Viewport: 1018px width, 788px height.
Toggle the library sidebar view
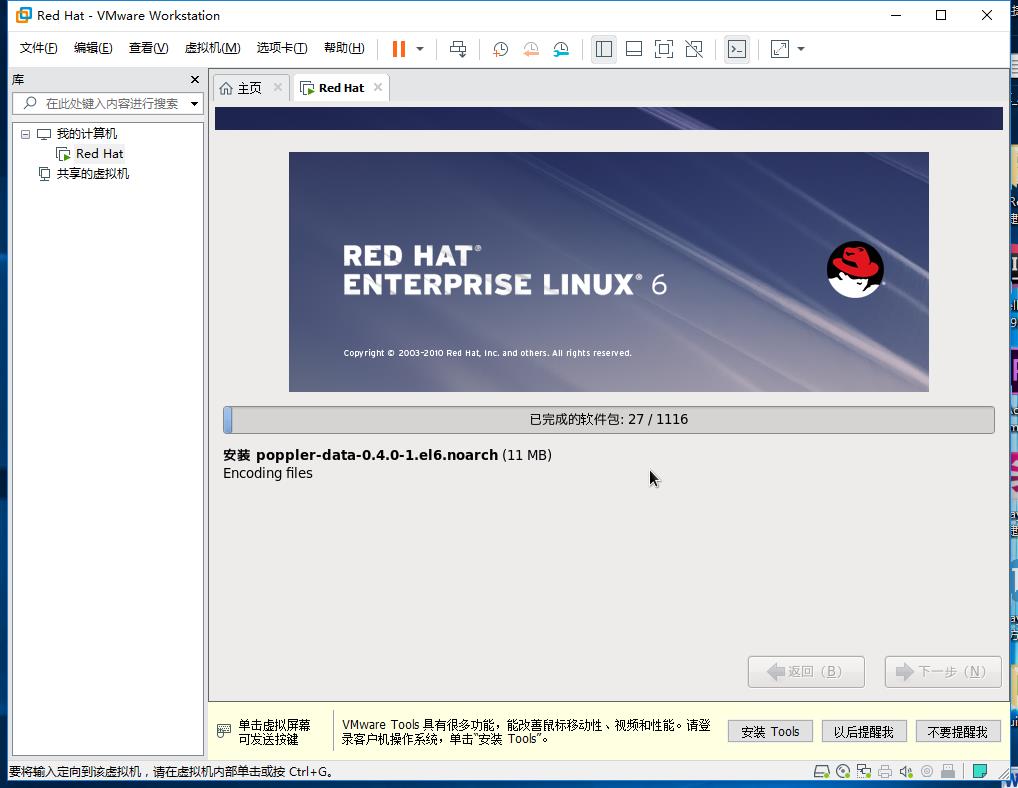[604, 49]
